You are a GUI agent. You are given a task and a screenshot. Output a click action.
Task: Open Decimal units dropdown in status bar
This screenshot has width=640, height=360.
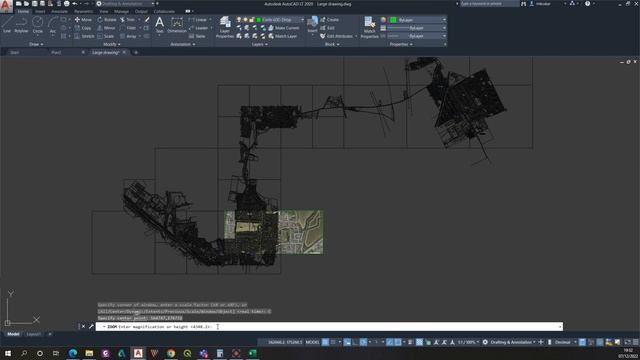[565, 342]
